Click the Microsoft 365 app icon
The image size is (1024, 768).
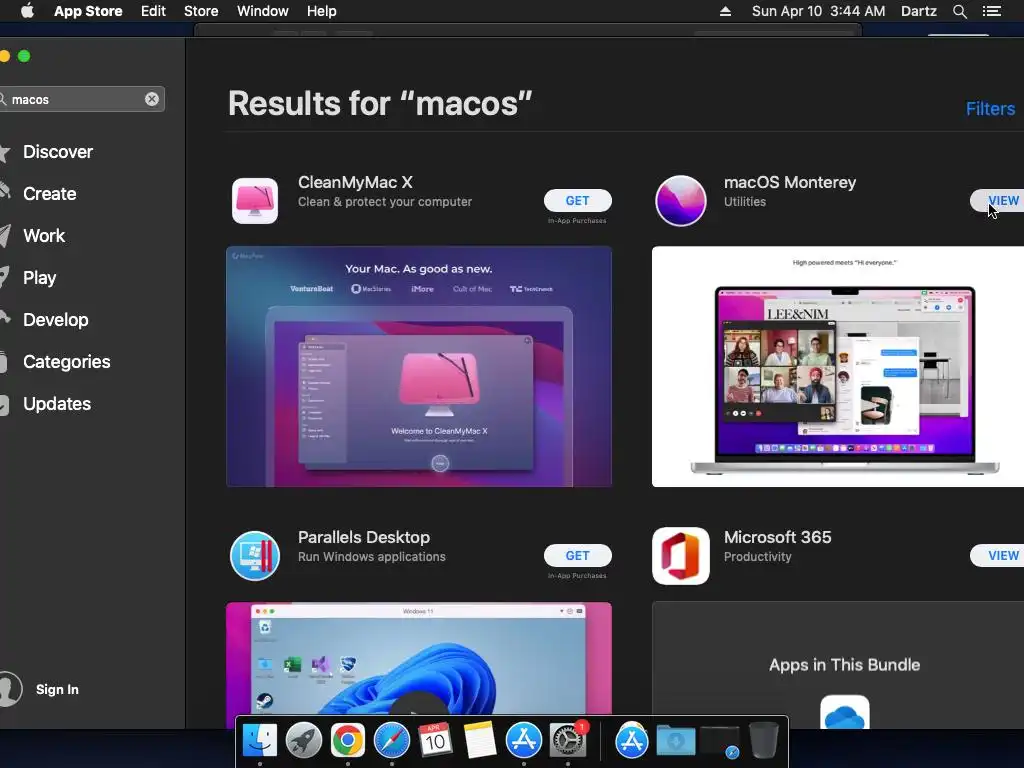680,556
